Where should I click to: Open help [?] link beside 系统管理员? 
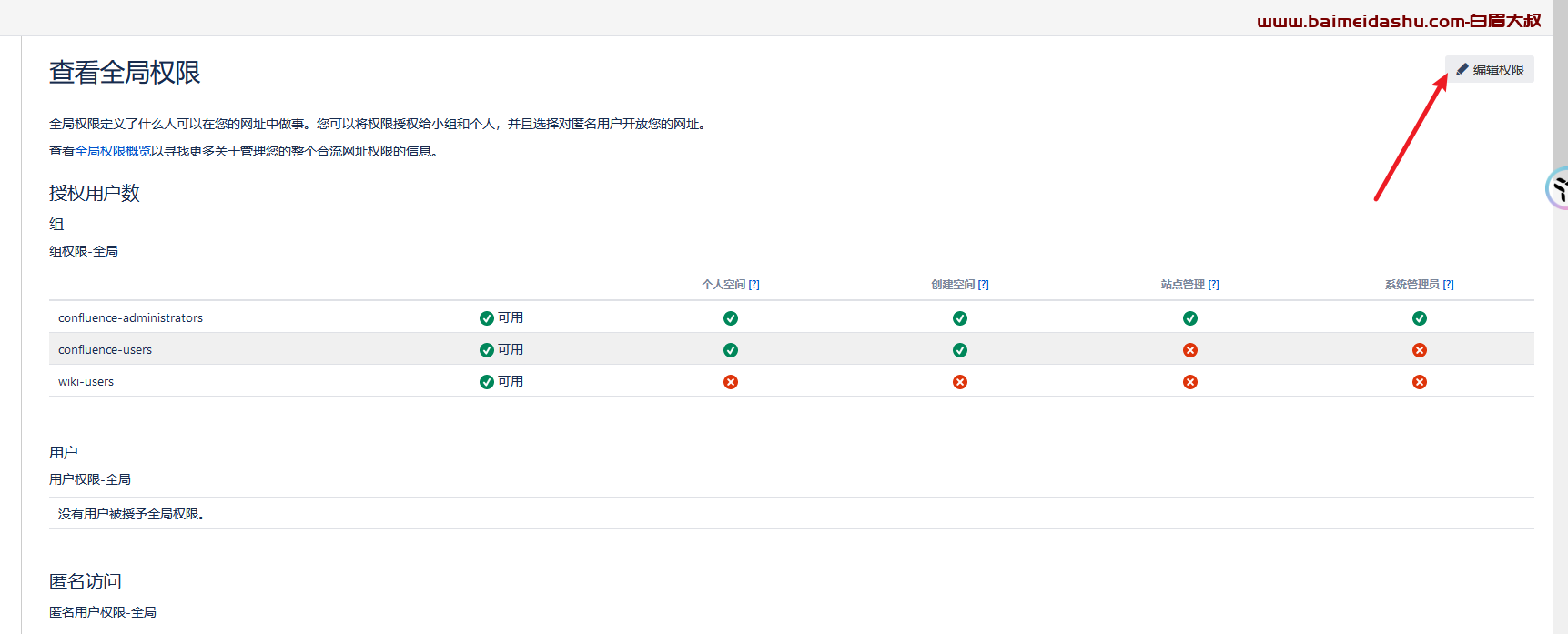coord(1448,285)
